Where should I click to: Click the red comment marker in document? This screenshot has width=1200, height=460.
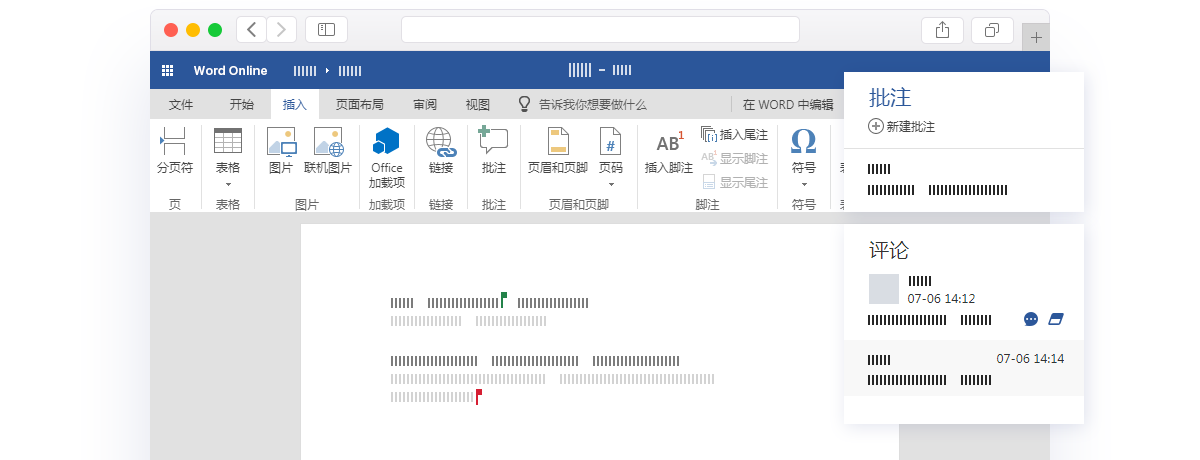(479, 396)
